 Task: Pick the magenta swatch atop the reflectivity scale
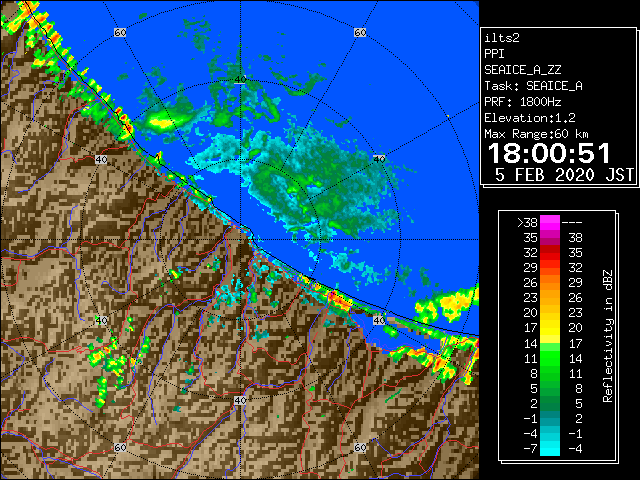550,223
